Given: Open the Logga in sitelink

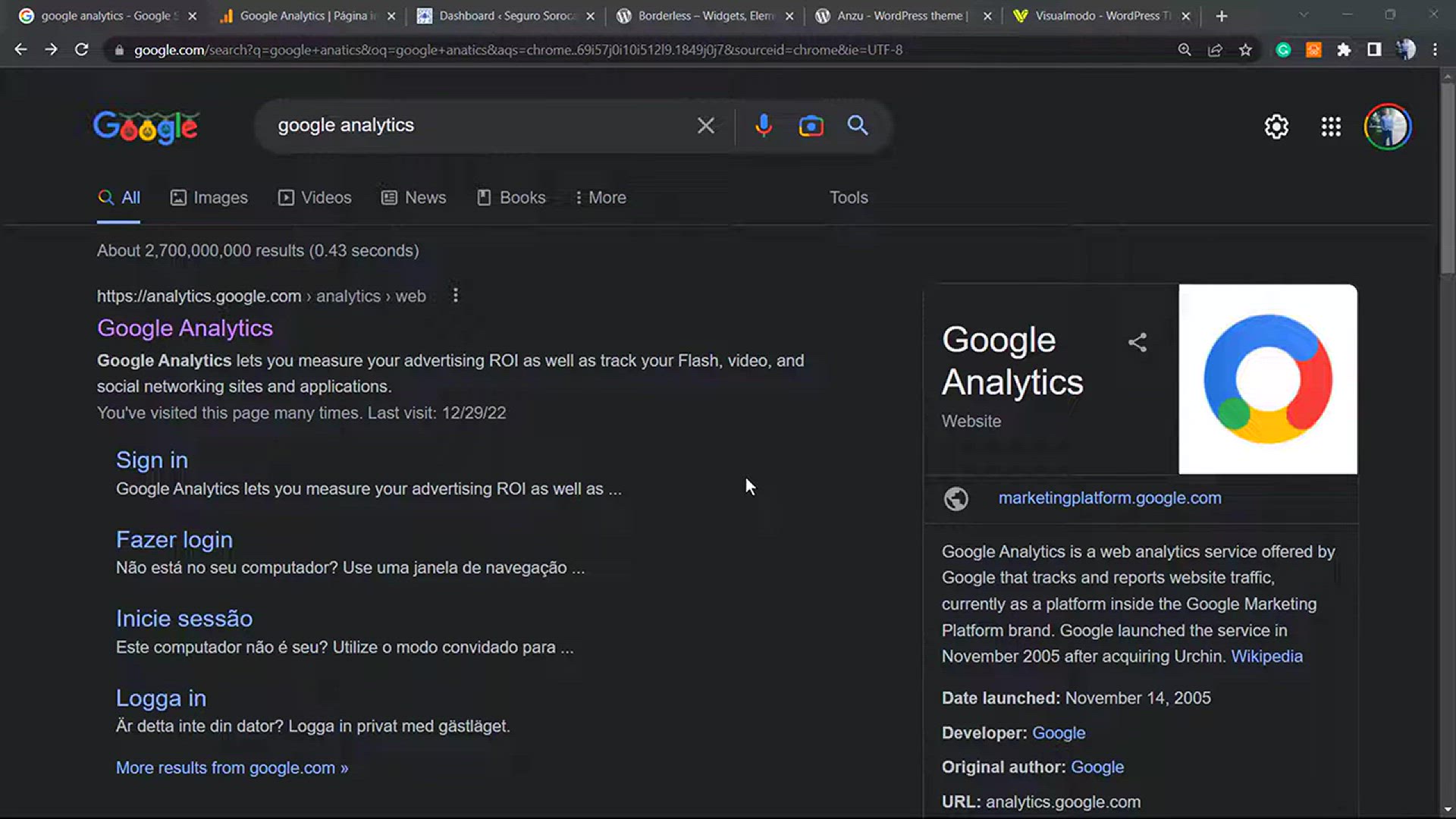Looking at the screenshot, I should [x=161, y=698].
